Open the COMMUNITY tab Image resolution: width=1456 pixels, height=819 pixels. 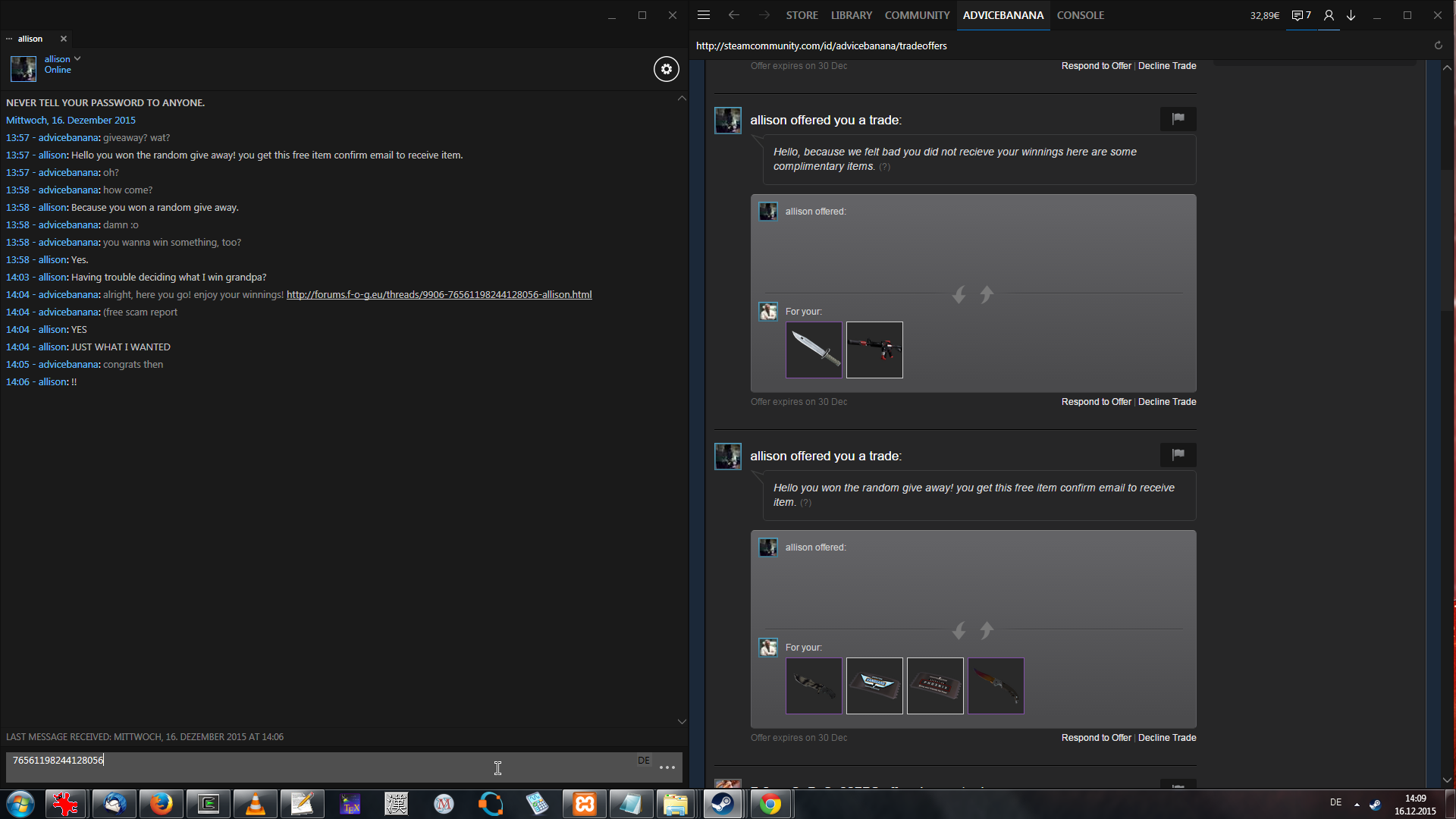tap(917, 15)
